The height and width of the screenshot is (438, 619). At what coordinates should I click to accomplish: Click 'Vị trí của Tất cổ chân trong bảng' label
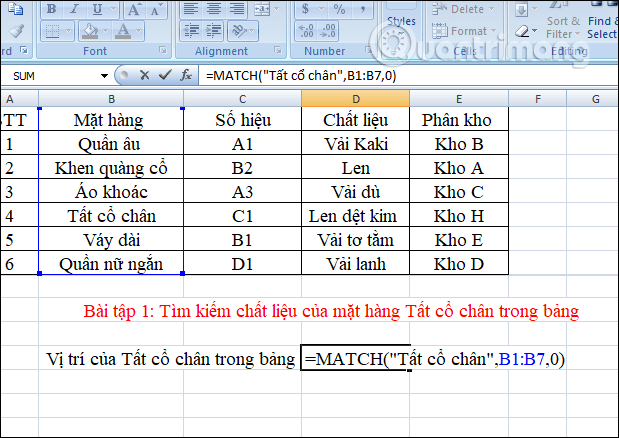171,359
